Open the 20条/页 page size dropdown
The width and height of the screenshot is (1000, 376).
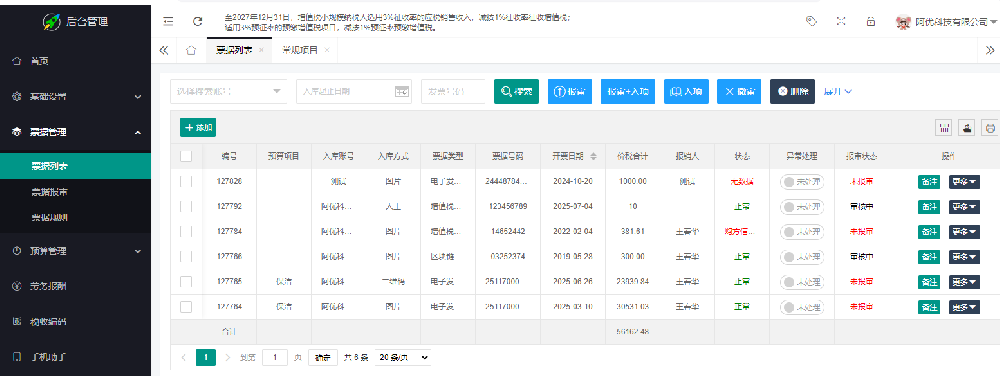click(x=402, y=358)
